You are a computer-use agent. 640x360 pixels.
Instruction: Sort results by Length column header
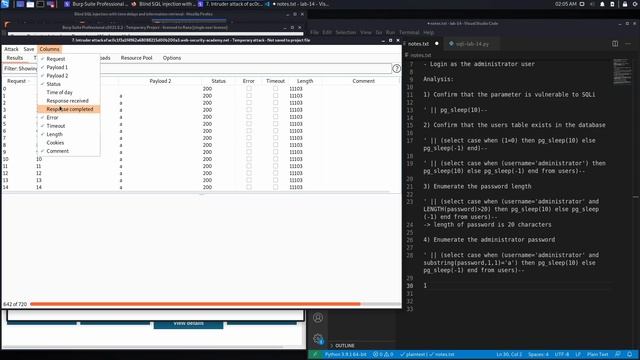tap(305, 81)
